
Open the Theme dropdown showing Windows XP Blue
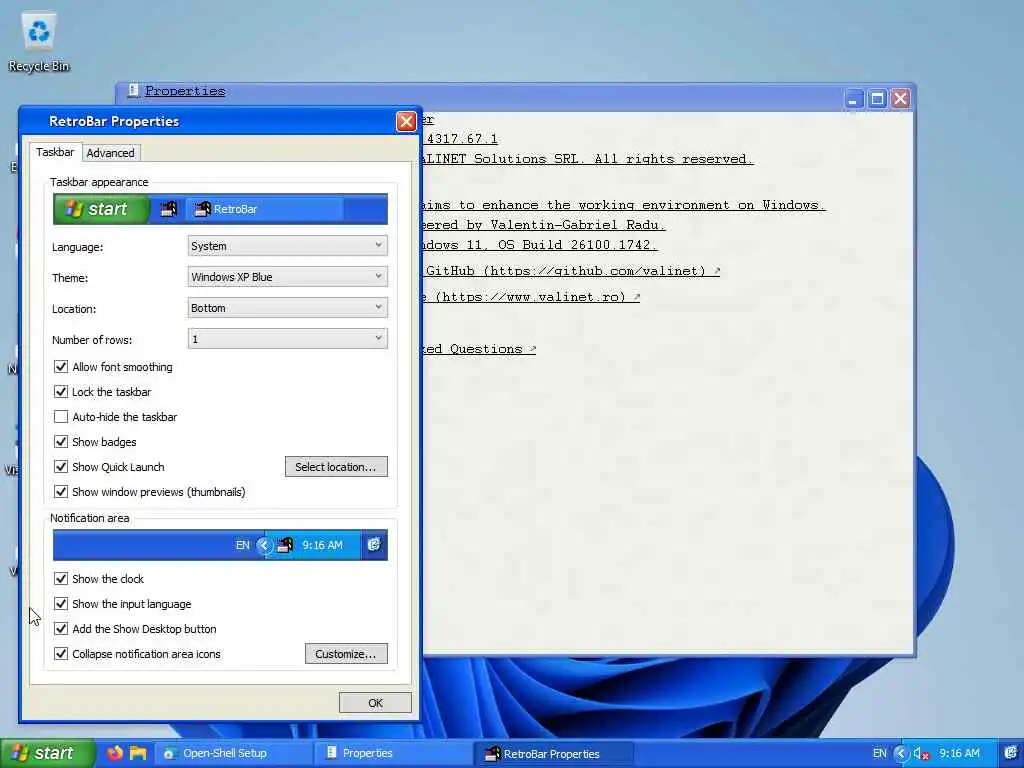pos(287,276)
